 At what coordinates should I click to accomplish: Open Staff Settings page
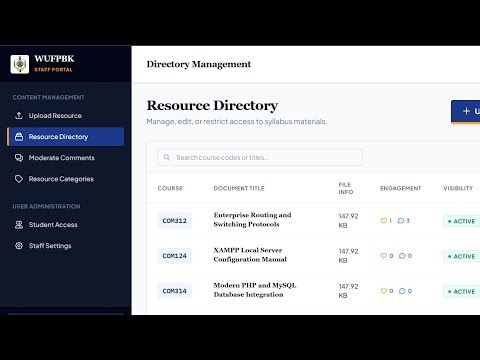(66, 246)
